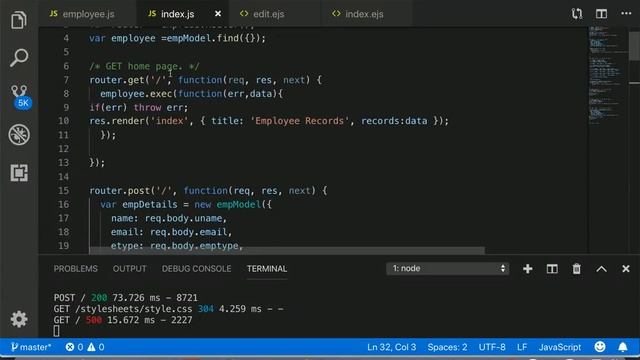Image resolution: width=640 pixels, height=360 pixels.
Task: Close the terminal panel
Action: (x=626, y=269)
